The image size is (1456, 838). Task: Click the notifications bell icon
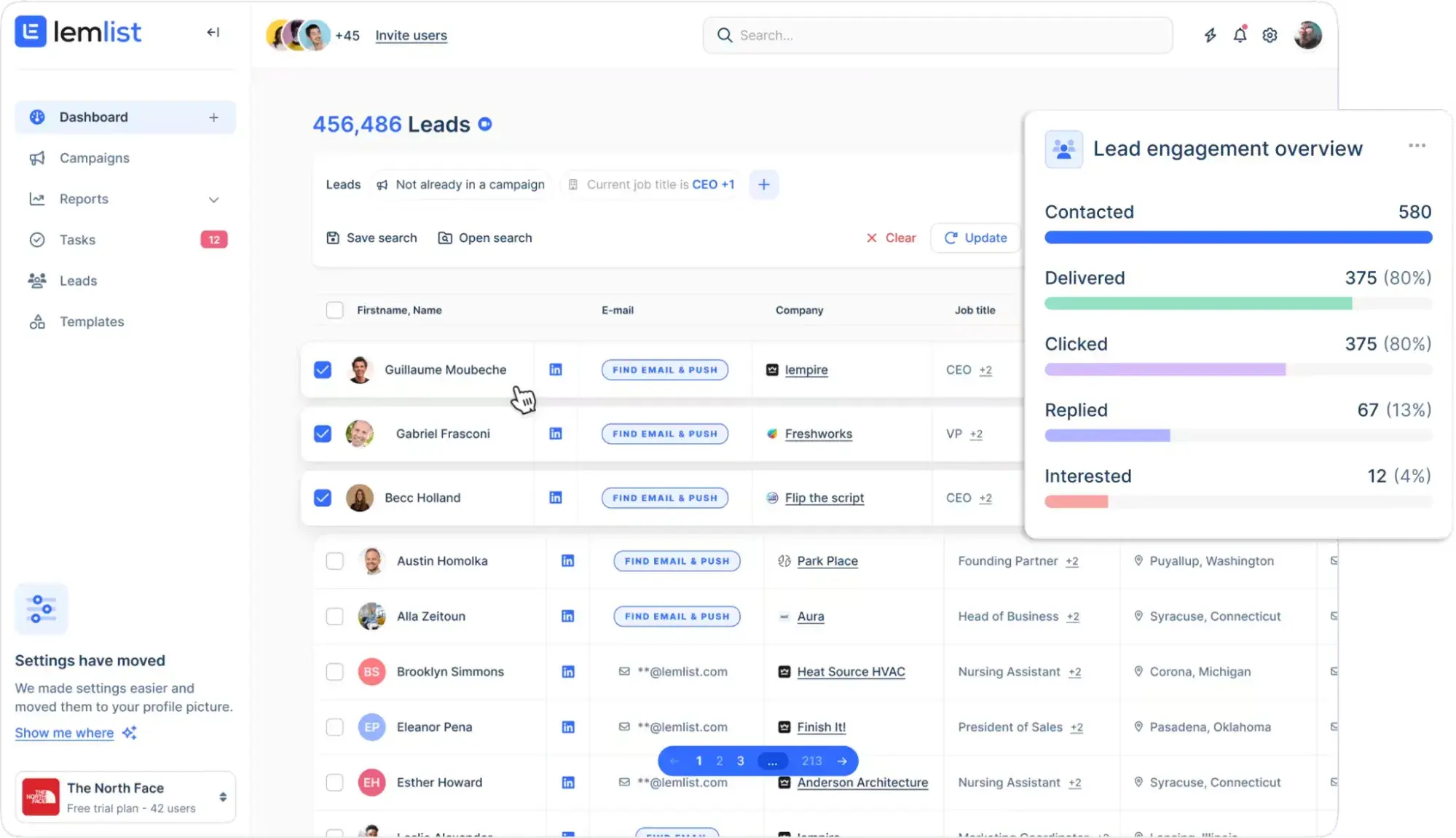pos(1240,34)
